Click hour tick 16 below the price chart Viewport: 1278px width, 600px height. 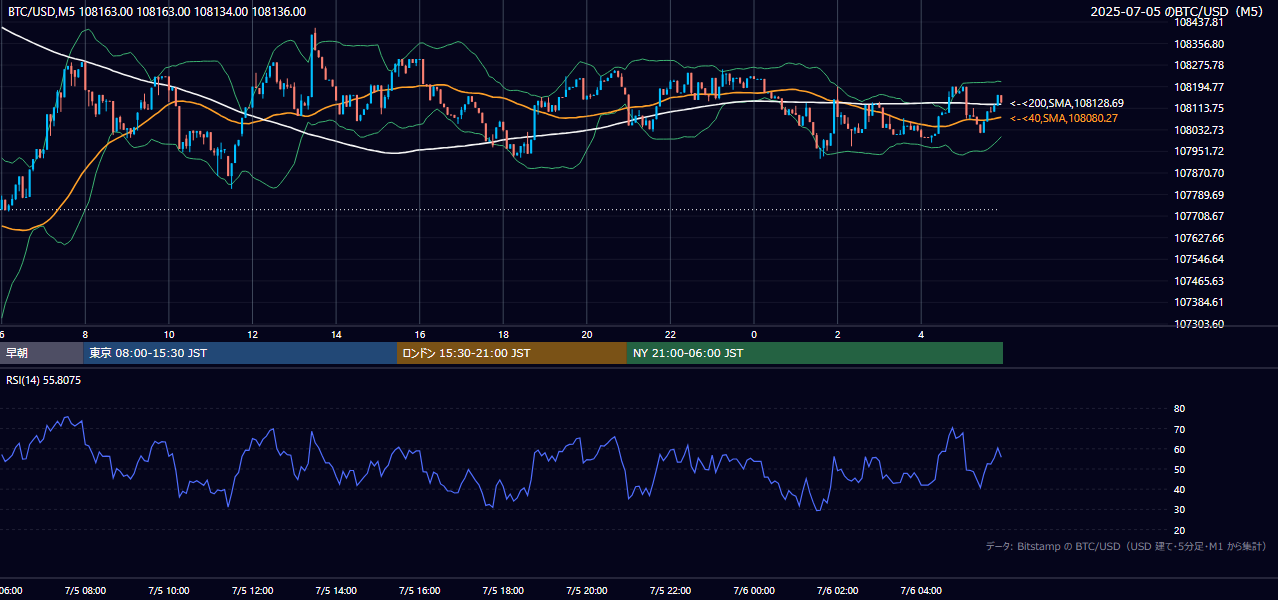(x=420, y=335)
